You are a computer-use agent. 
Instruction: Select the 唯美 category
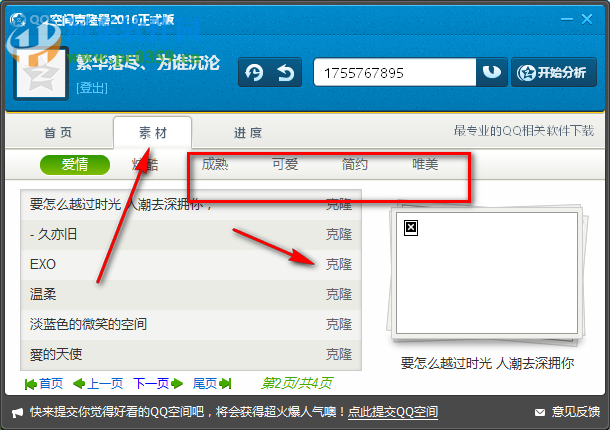(425, 164)
